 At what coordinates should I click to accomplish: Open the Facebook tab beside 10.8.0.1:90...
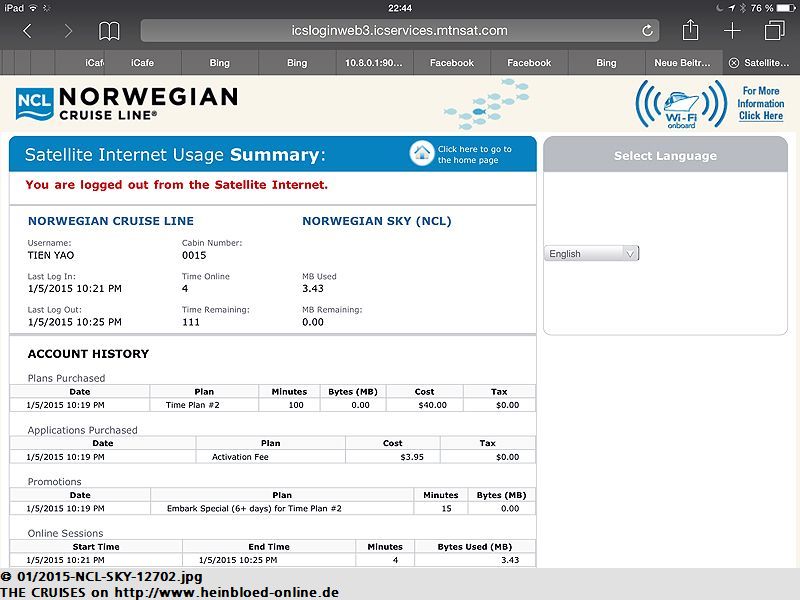[452, 63]
